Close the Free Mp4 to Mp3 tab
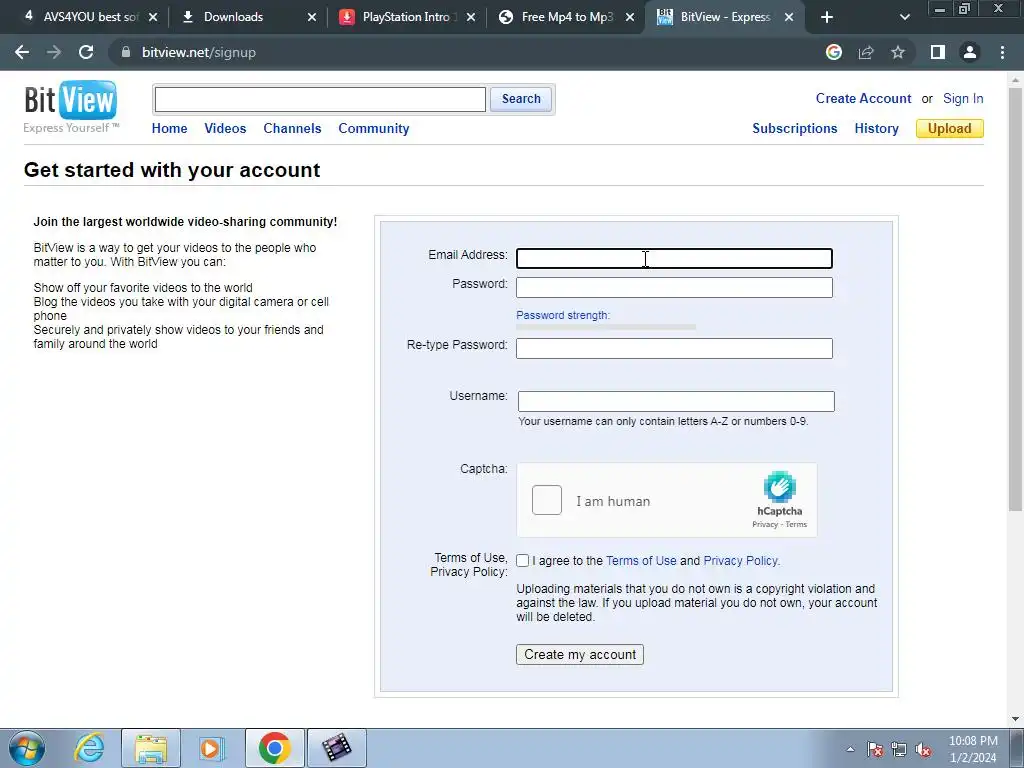 click(630, 17)
